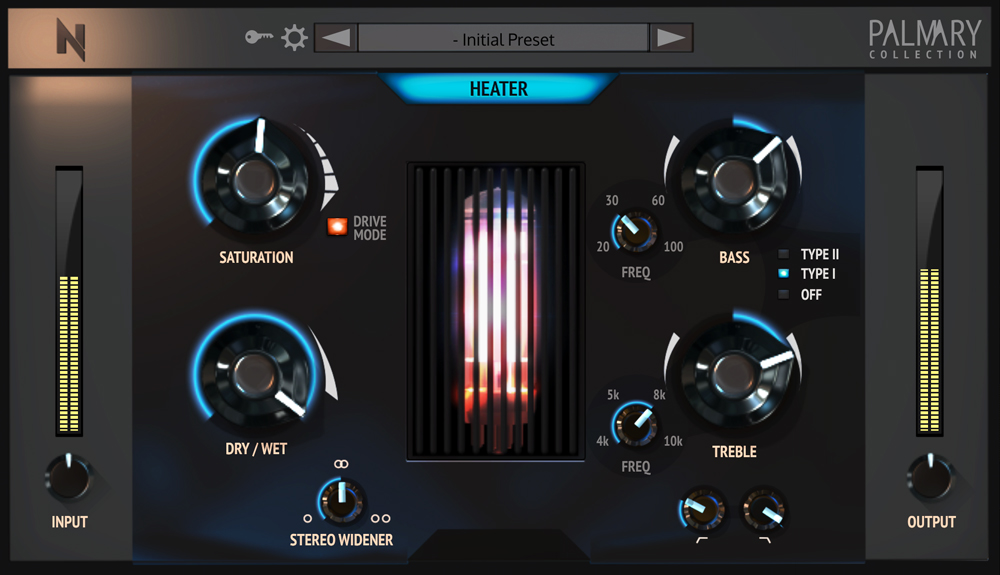Viewport: 1000px width, 575px height.
Task: Open the Initial Preset selector
Action: tap(503, 38)
